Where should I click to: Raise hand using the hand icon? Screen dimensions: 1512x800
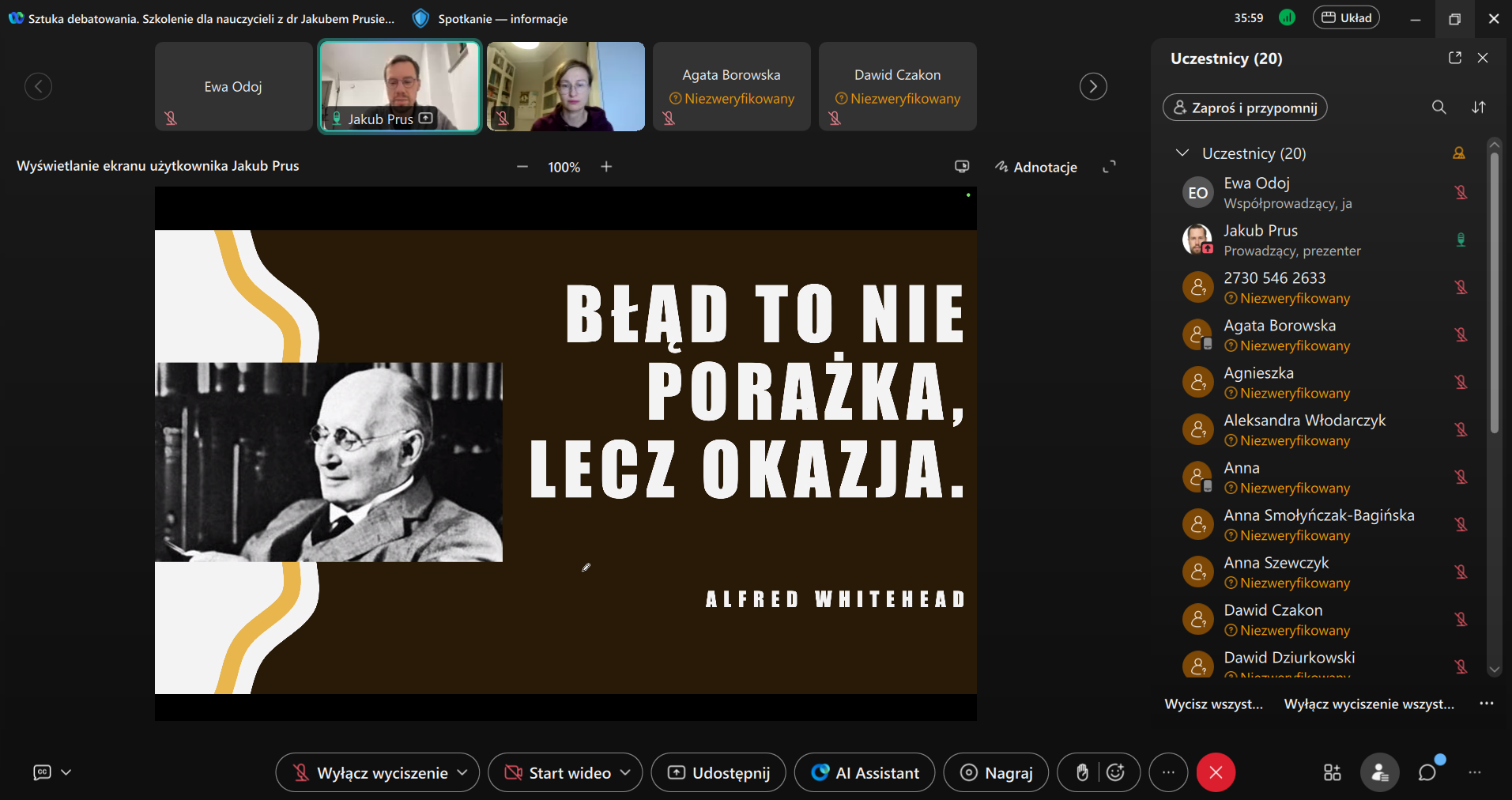pyautogui.click(x=1082, y=772)
